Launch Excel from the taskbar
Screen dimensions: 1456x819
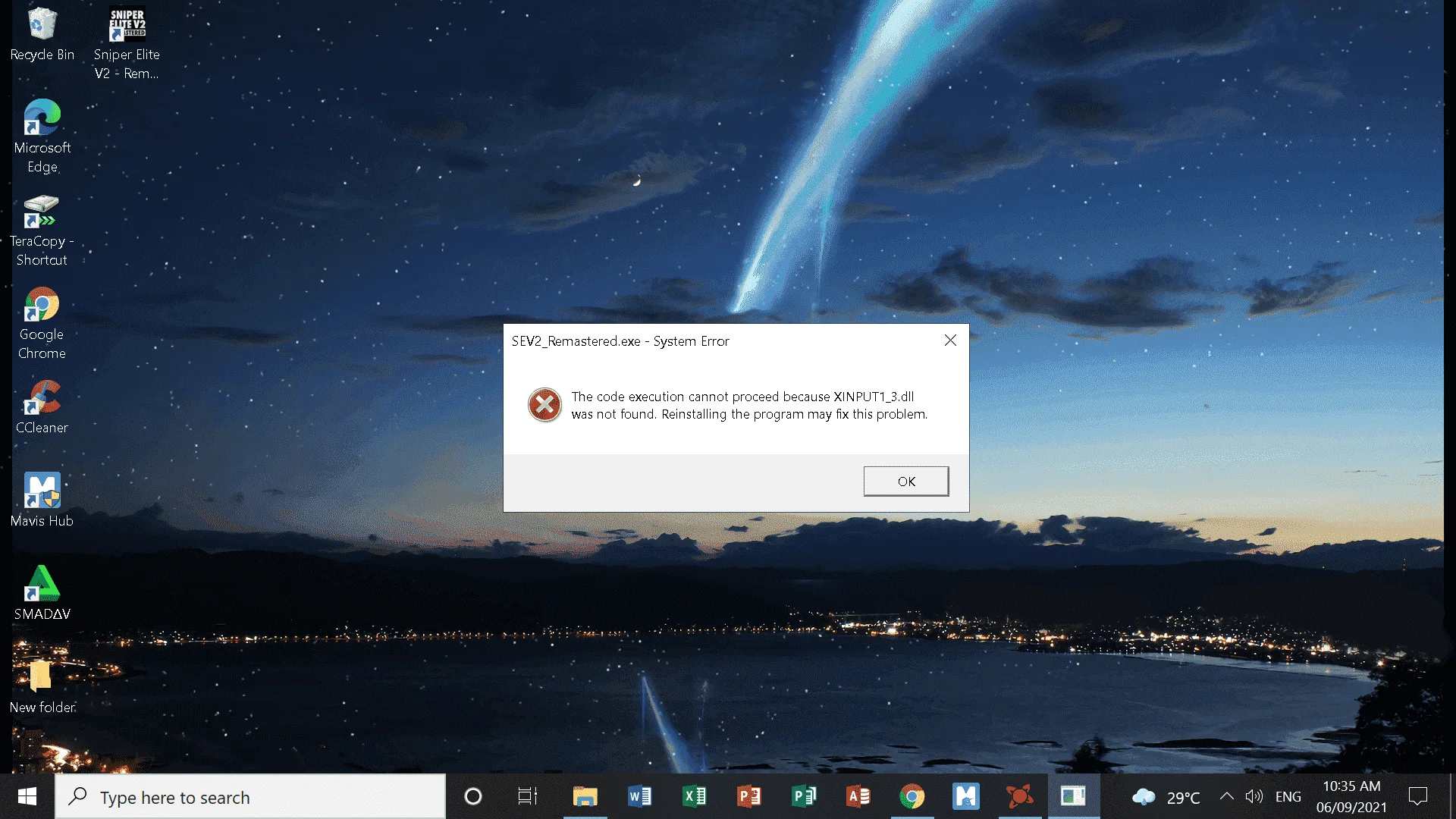(x=694, y=796)
